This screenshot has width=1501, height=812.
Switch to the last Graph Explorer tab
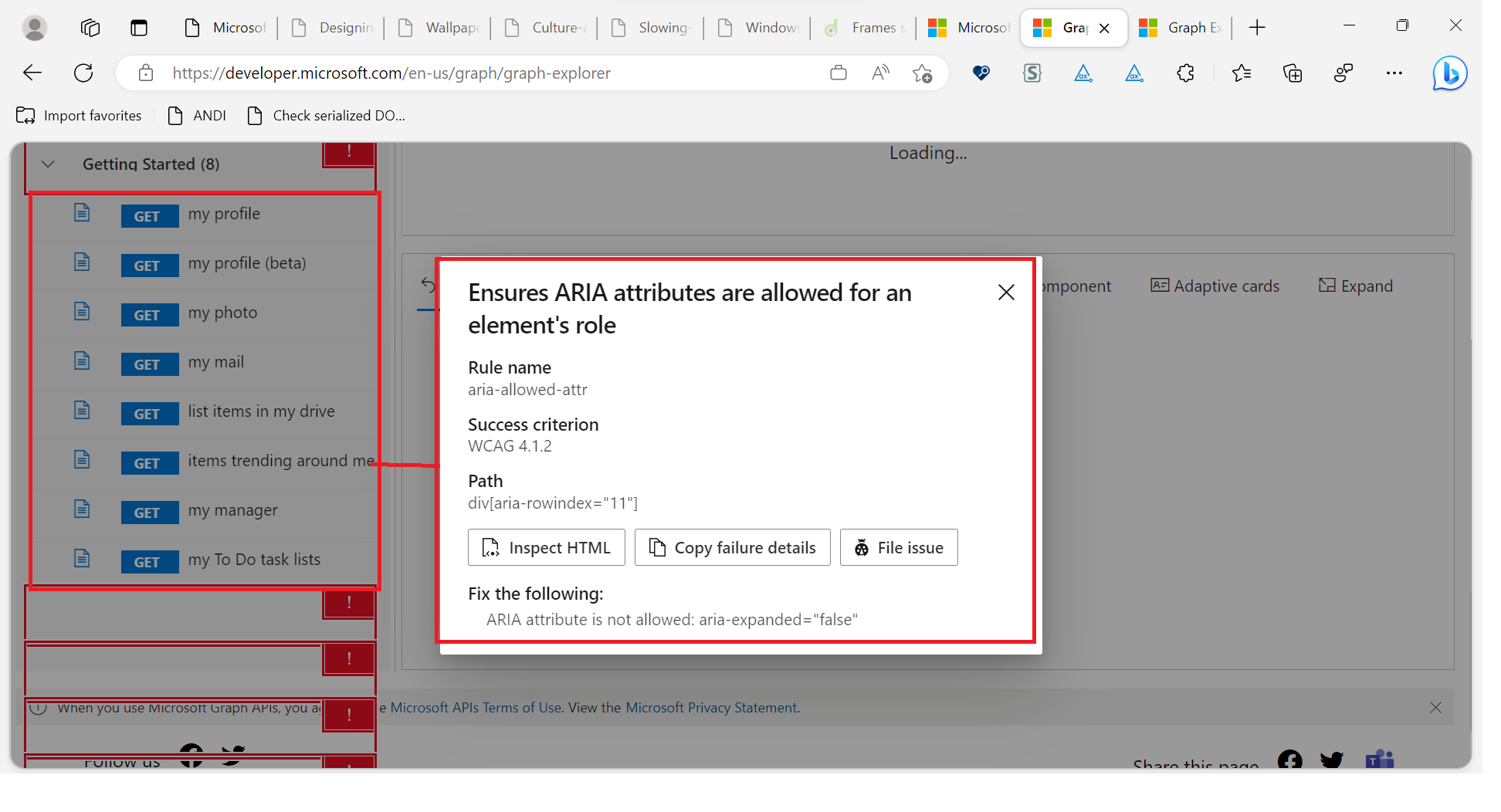click(x=1180, y=28)
